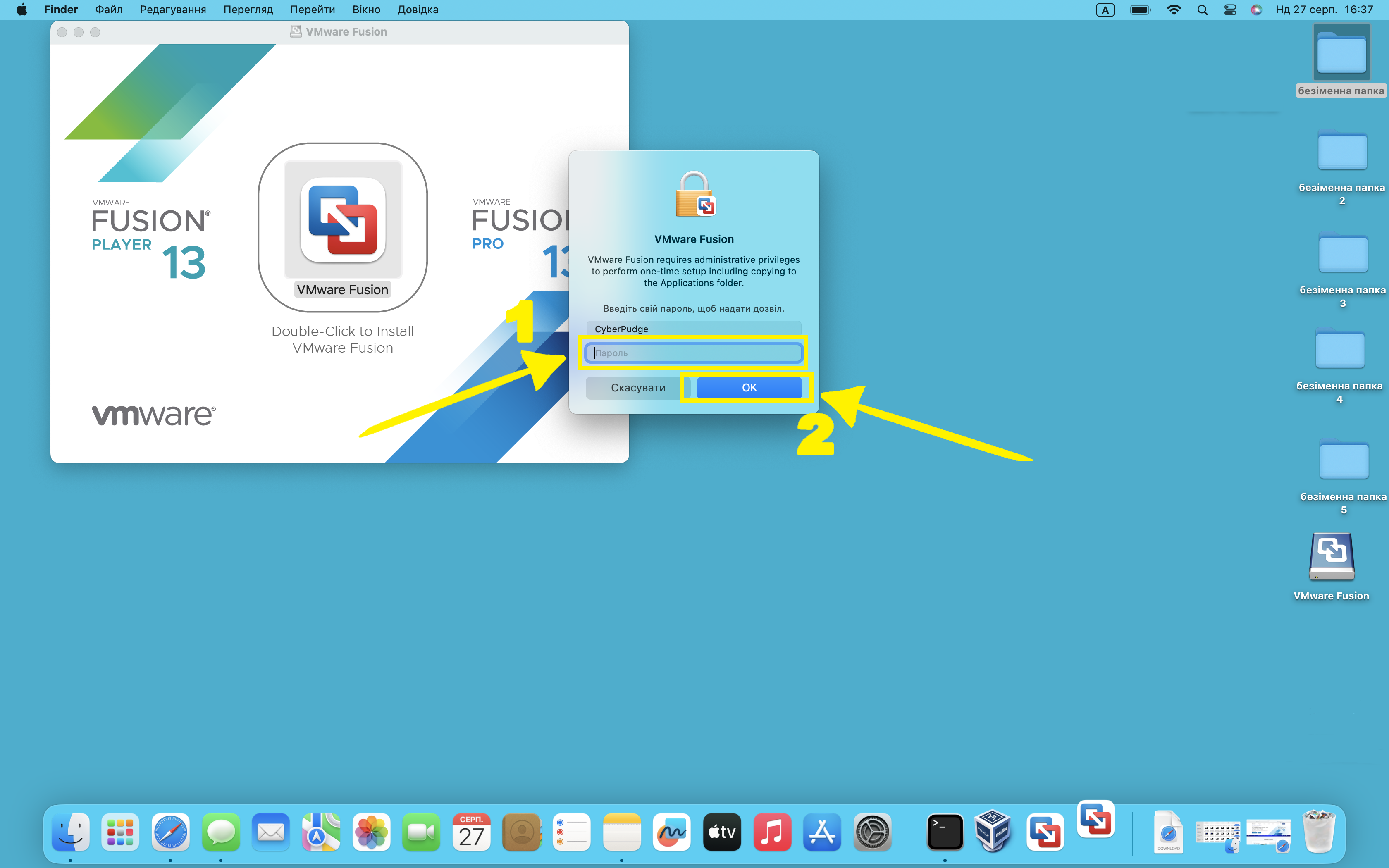Click the password field in the dialog
The width and height of the screenshot is (1389, 868).
point(693,353)
